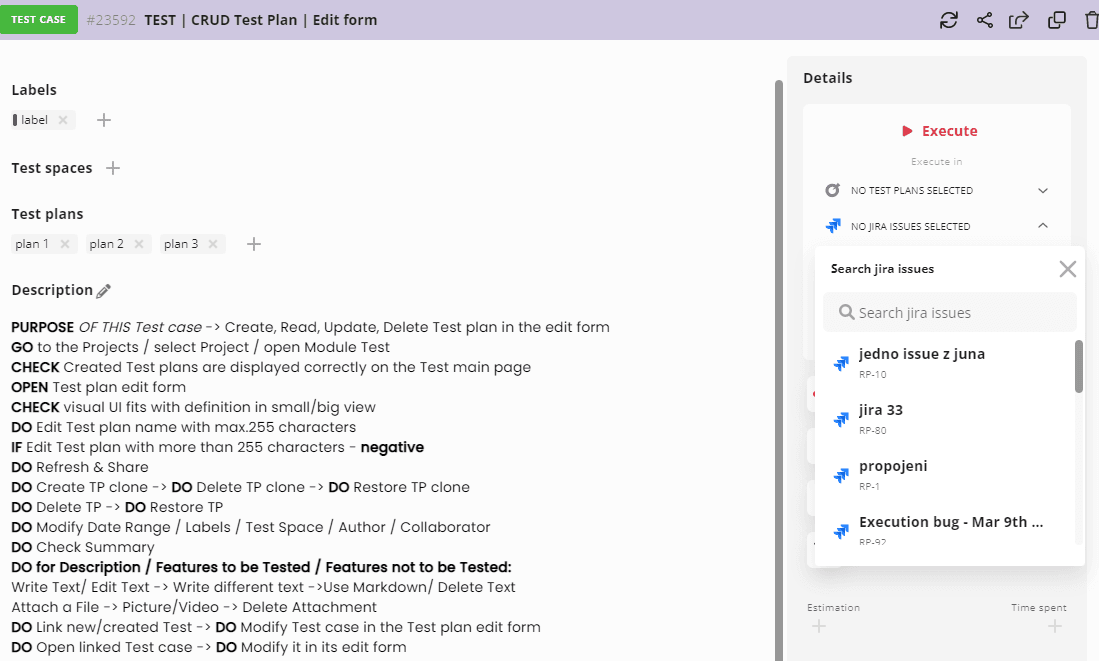Click 'DO Refresh & Share' line
Screen dimensions: 1099x661
coord(80,467)
